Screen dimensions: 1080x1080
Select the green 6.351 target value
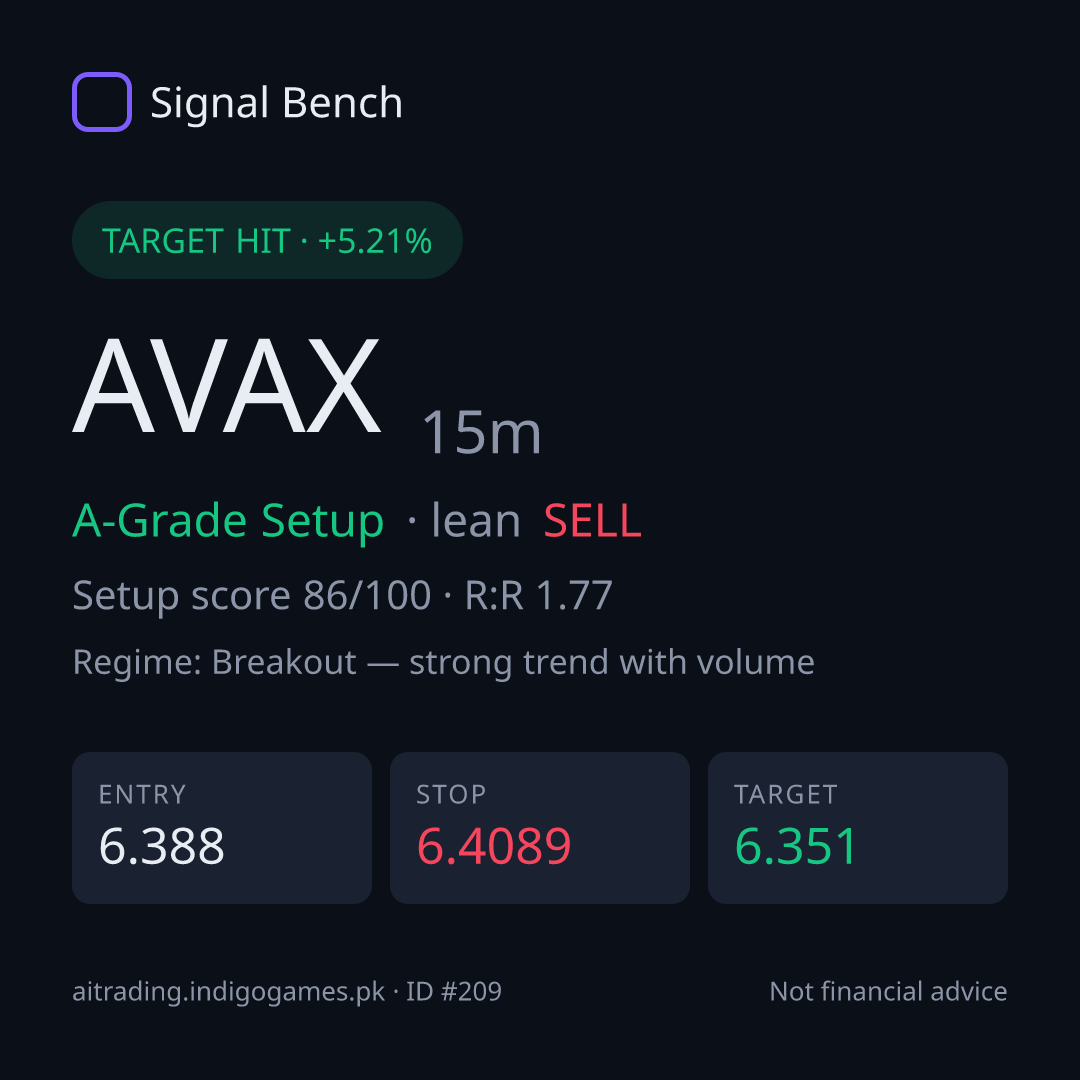coord(796,846)
